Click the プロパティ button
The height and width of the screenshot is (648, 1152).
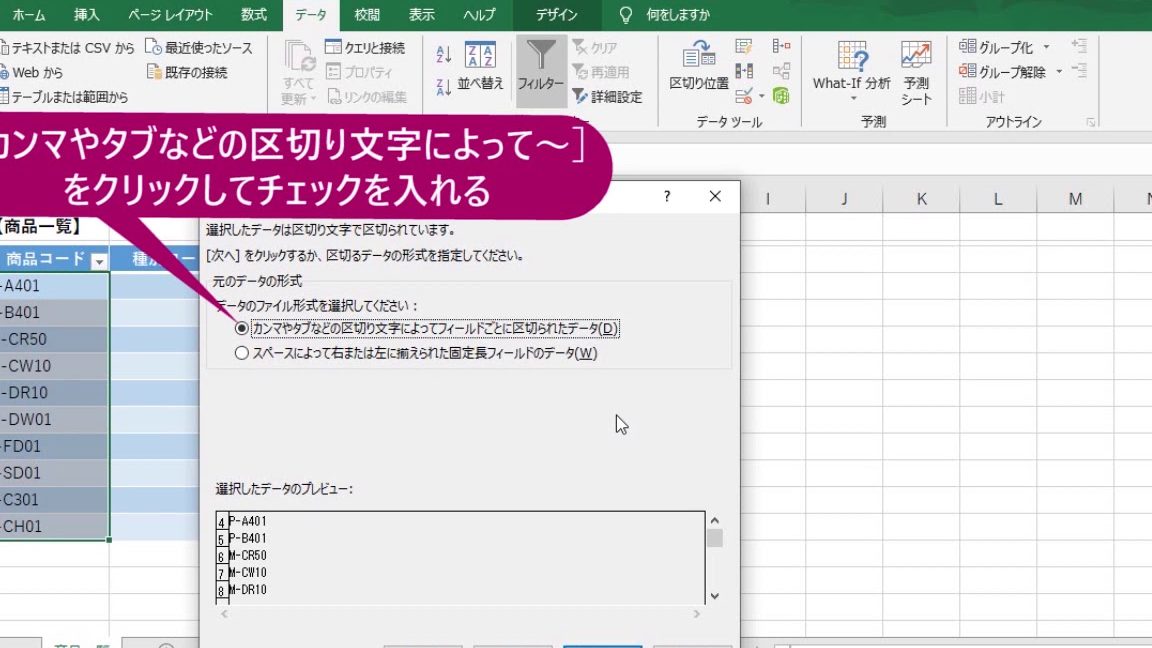click(x=360, y=72)
